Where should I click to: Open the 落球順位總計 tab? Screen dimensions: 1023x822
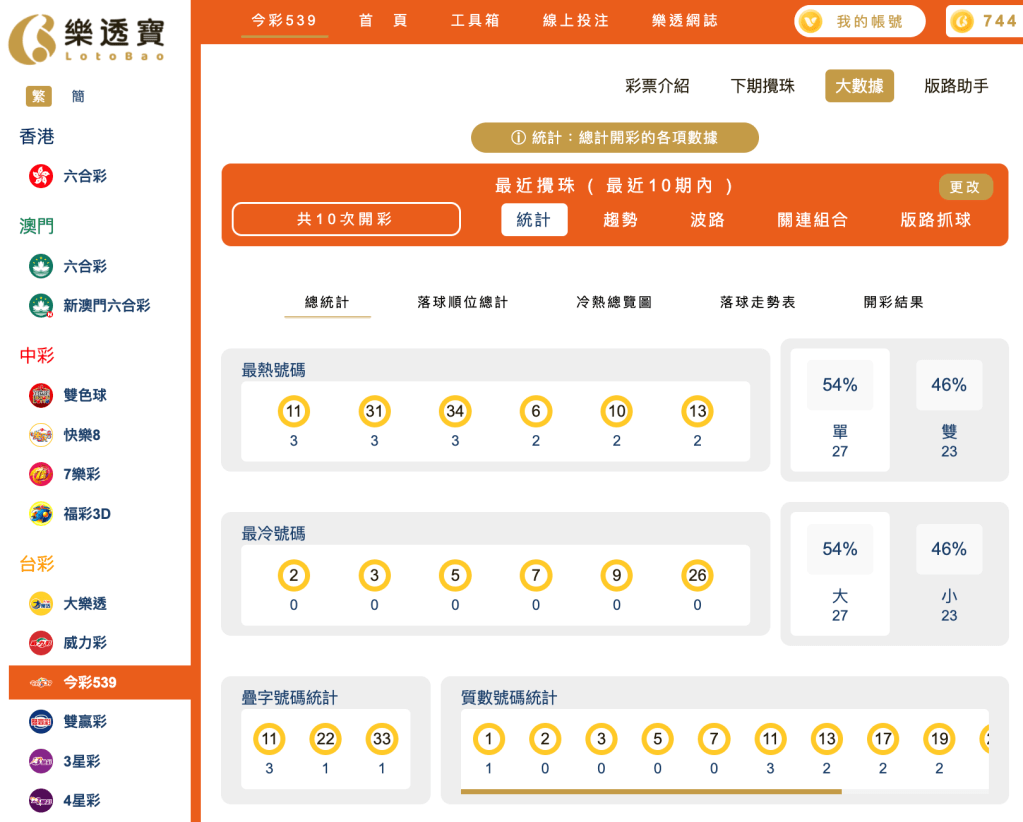tap(463, 303)
